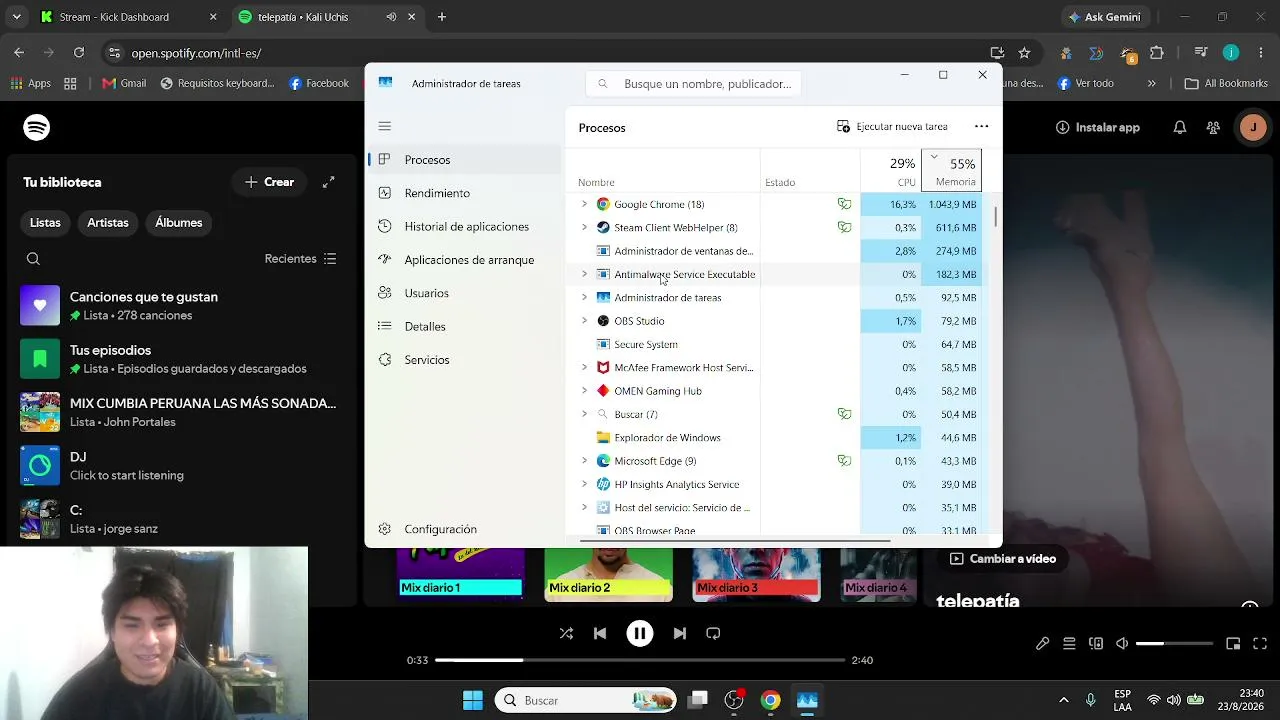Select the Procesos tab in Task Manager

465,160
